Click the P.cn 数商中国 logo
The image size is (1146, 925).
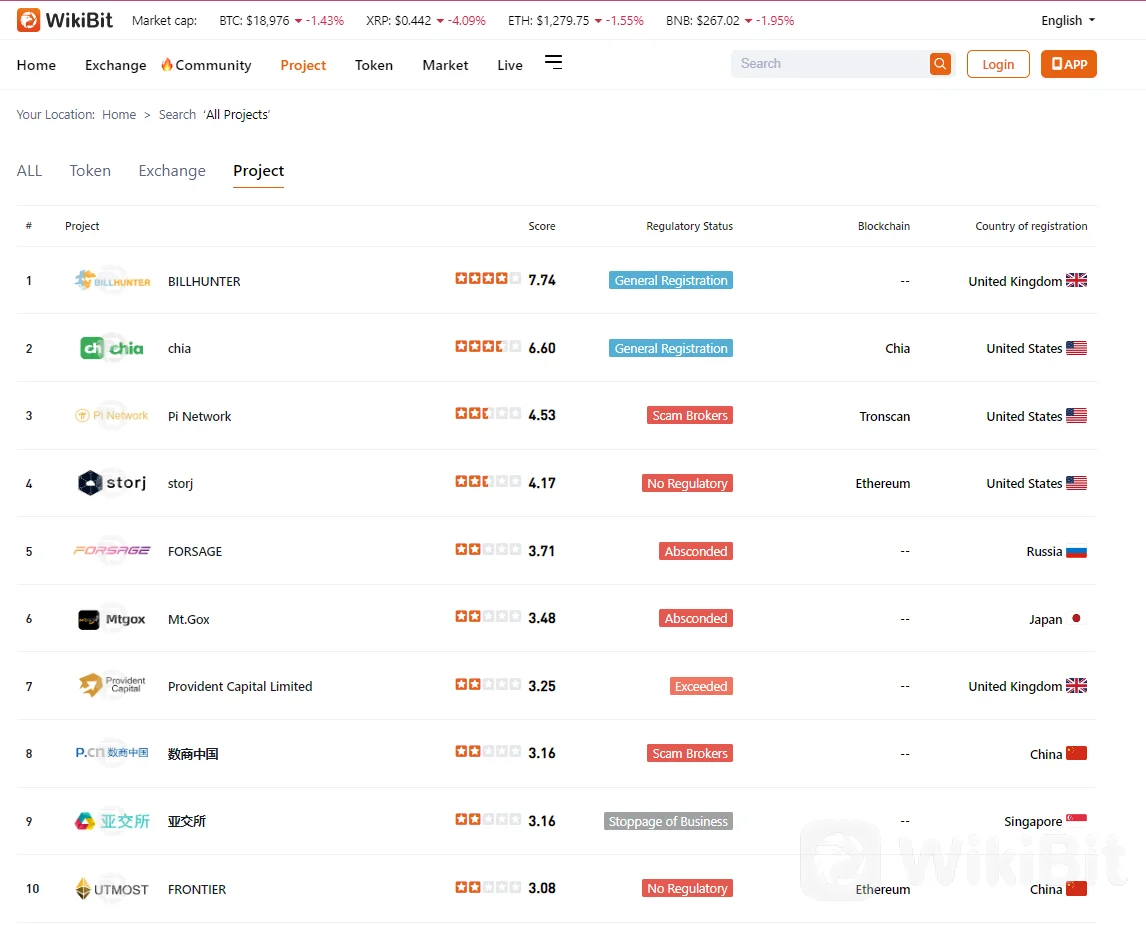click(x=112, y=753)
